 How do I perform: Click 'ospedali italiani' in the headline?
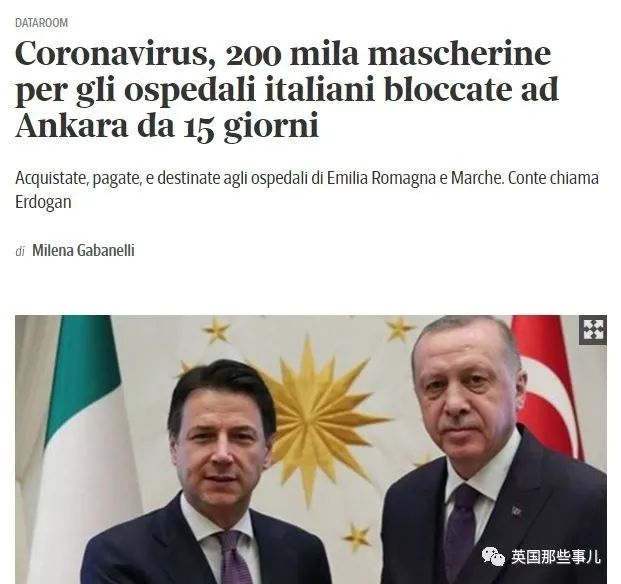point(250,91)
